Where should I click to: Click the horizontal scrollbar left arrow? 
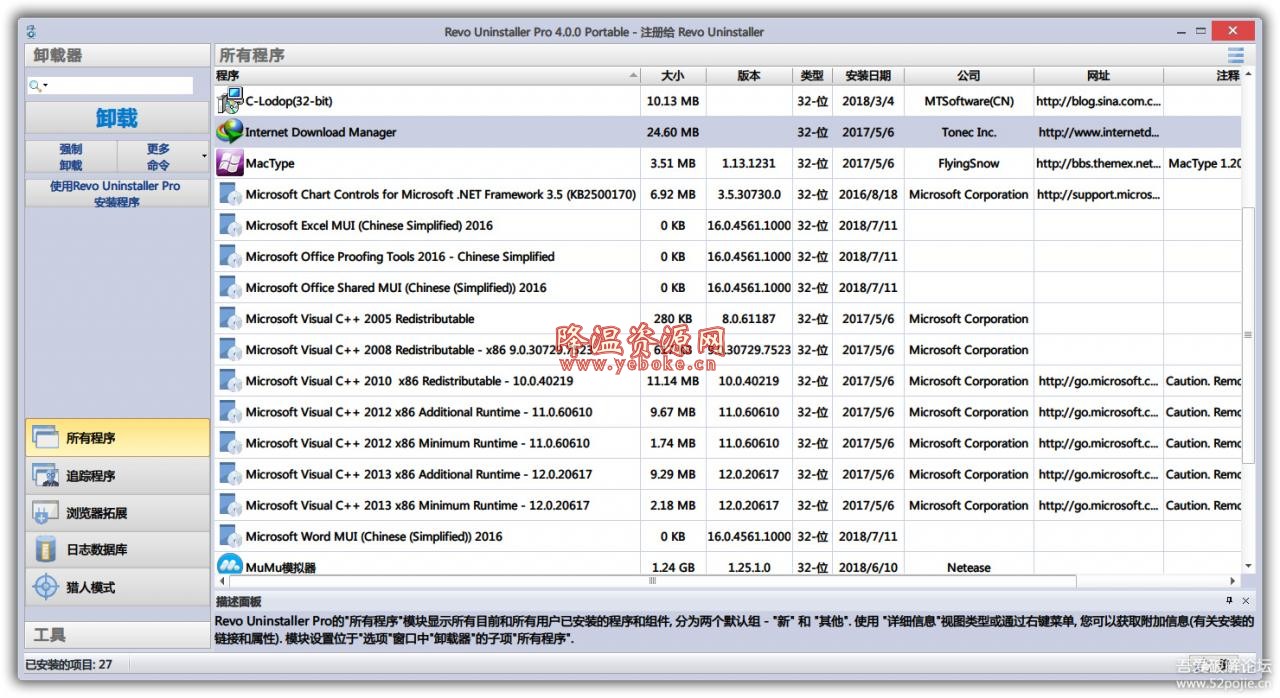[222, 581]
